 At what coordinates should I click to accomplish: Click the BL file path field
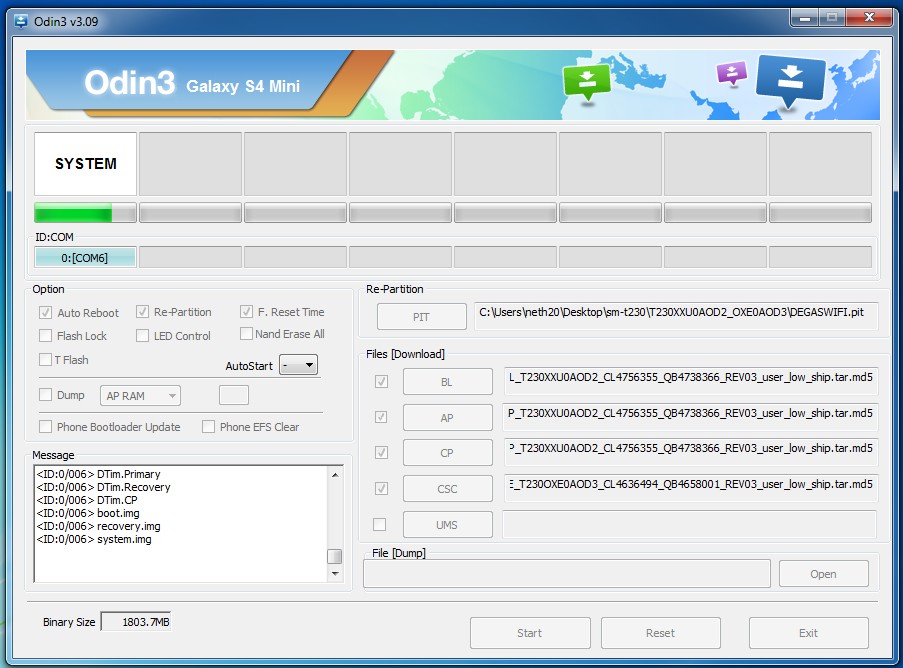pyautogui.click(x=691, y=381)
